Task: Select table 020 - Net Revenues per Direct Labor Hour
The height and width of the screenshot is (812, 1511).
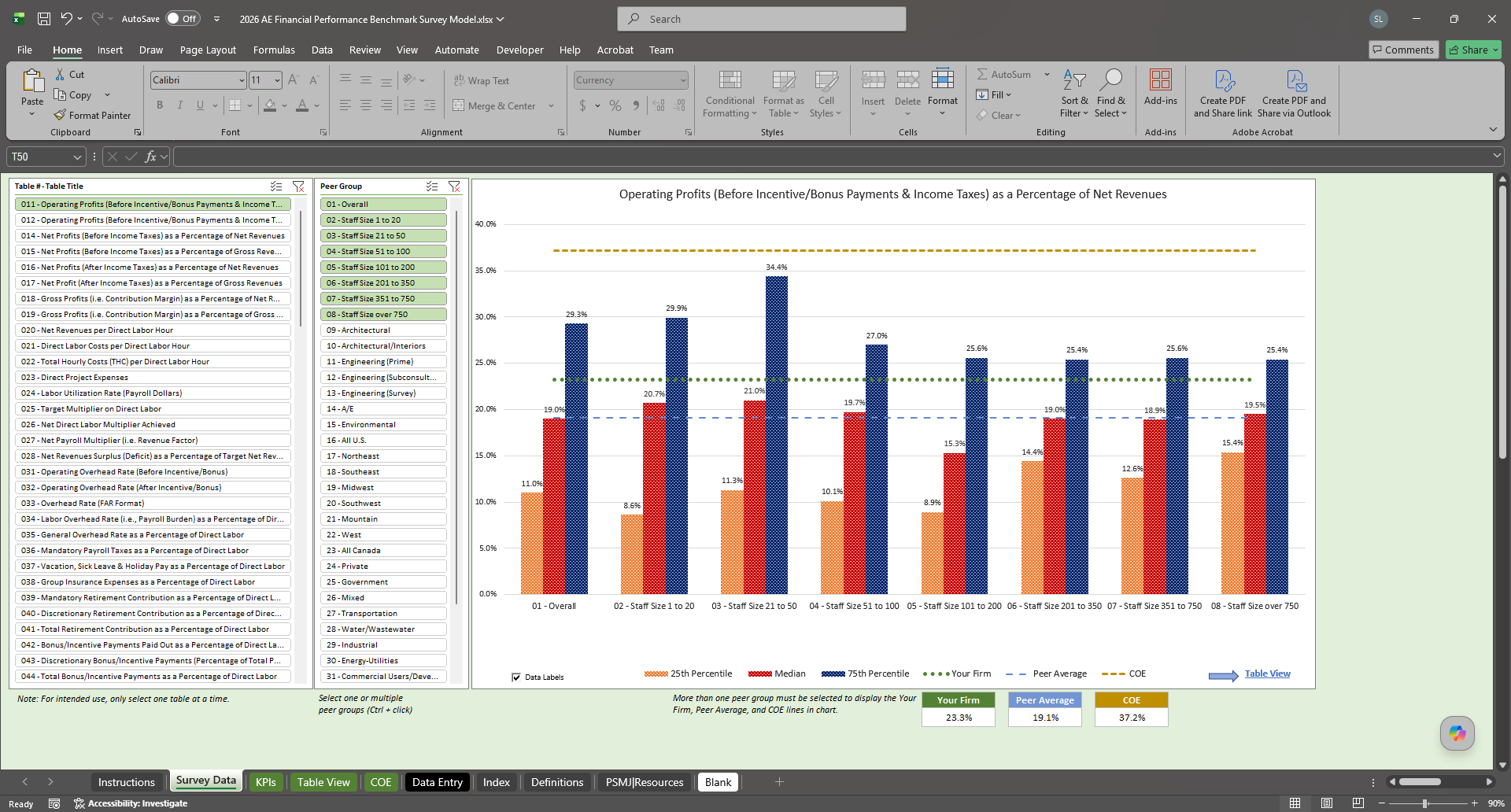Action: click(153, 330)
